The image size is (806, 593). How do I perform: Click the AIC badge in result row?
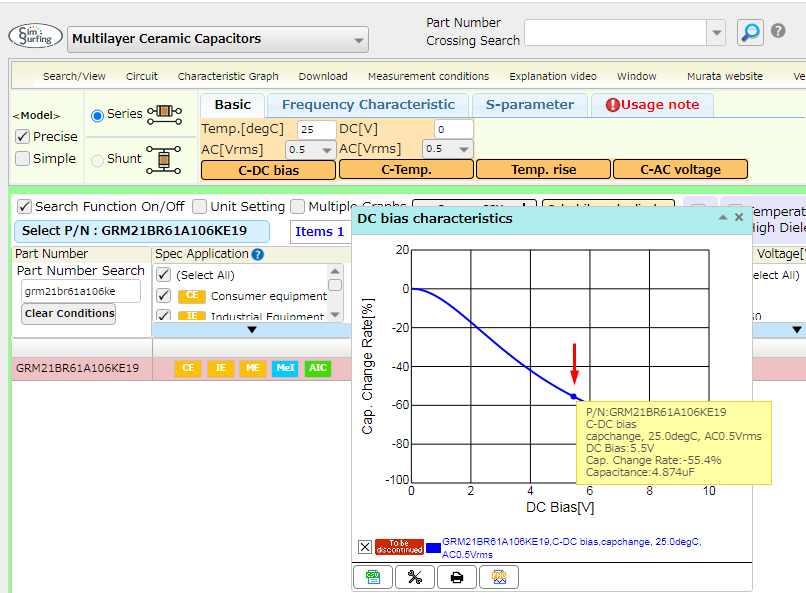[318, 368]
